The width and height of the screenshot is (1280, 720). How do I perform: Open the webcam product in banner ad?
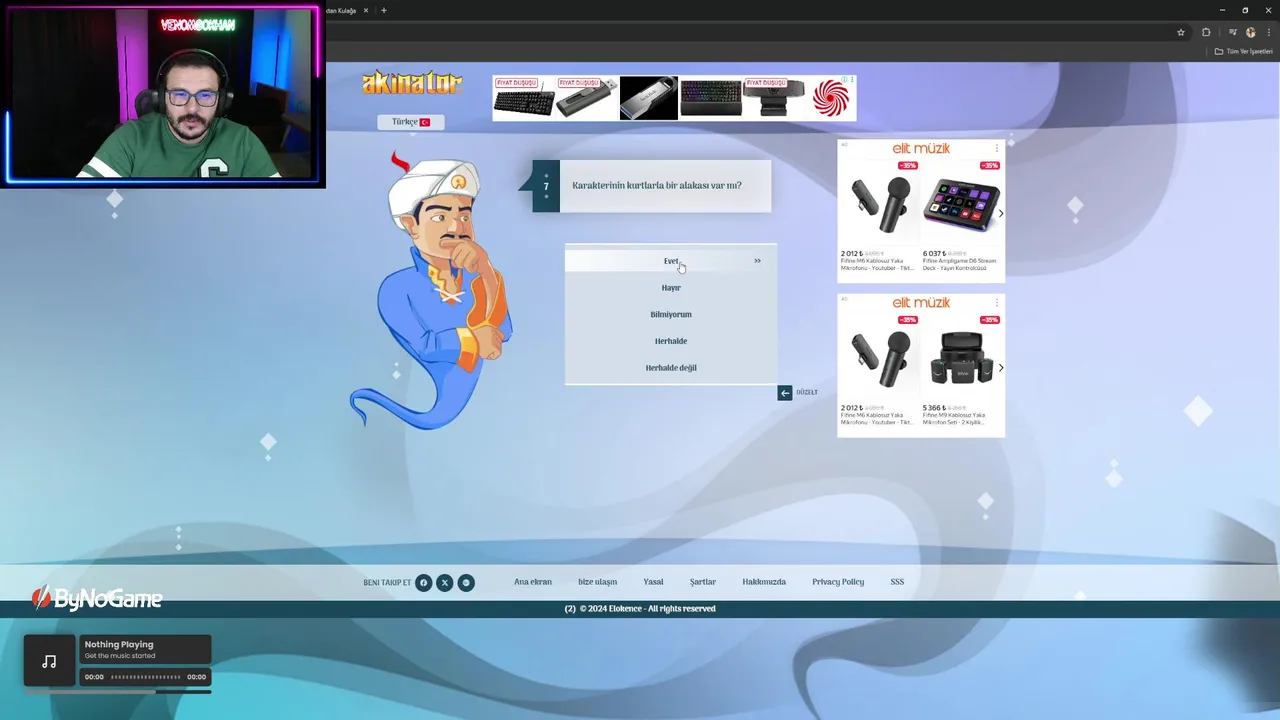click(774, 98)
